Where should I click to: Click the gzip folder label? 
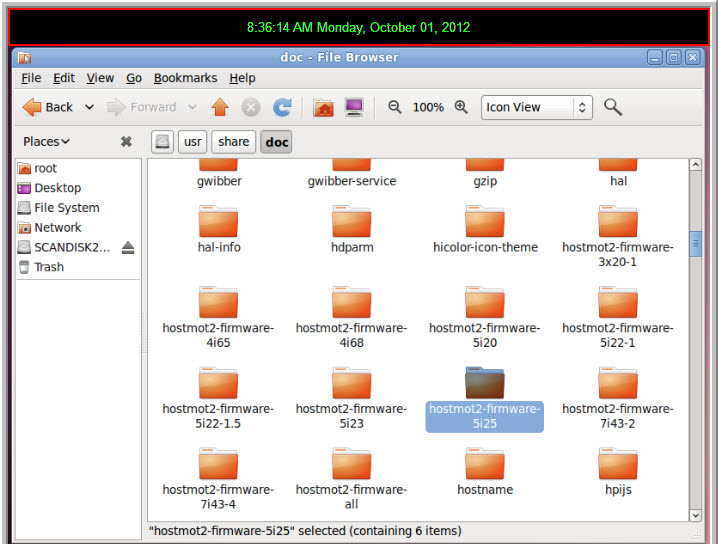click(485, 181)
